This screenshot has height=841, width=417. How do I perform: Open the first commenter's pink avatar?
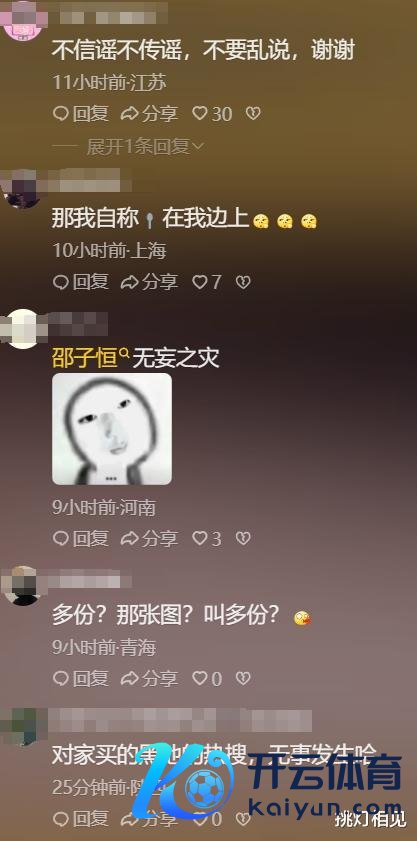point(23,17)
